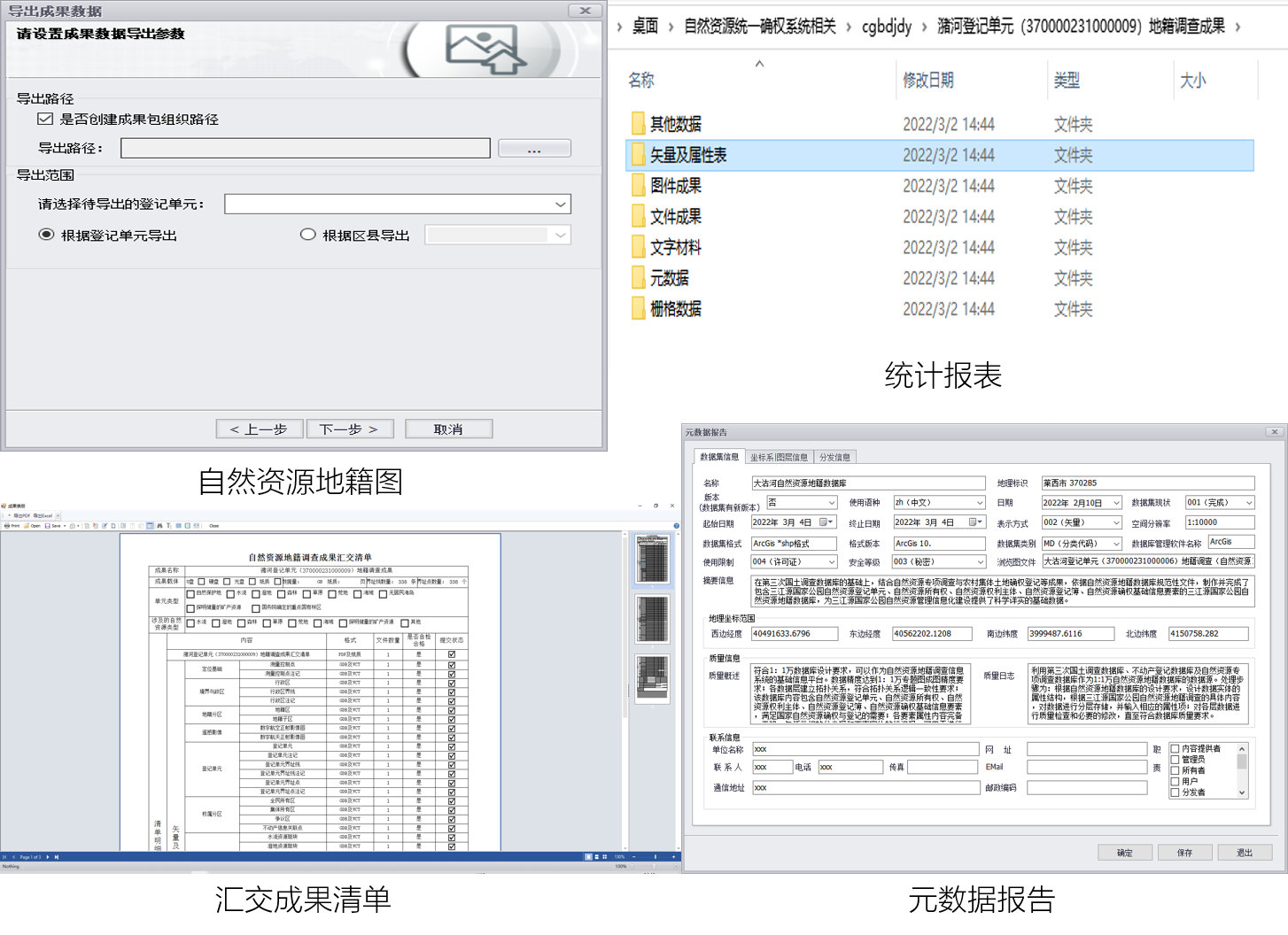Expand the 安全等级 dropdown

[979, 562]
